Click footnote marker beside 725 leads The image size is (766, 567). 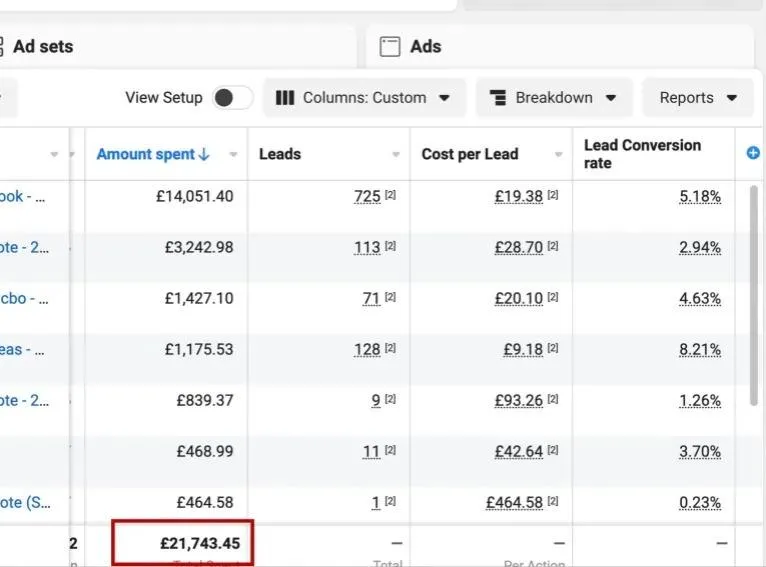[x=391, y=196]
